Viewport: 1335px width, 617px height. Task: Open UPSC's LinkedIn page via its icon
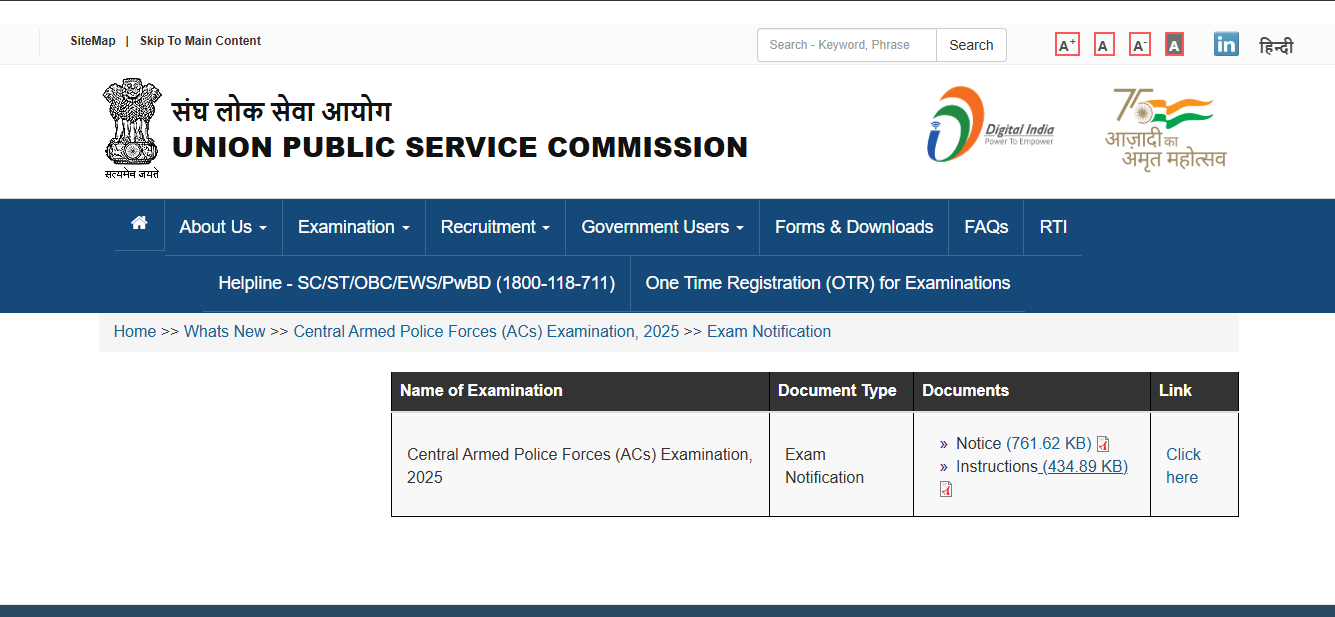tap(1225, 44)
